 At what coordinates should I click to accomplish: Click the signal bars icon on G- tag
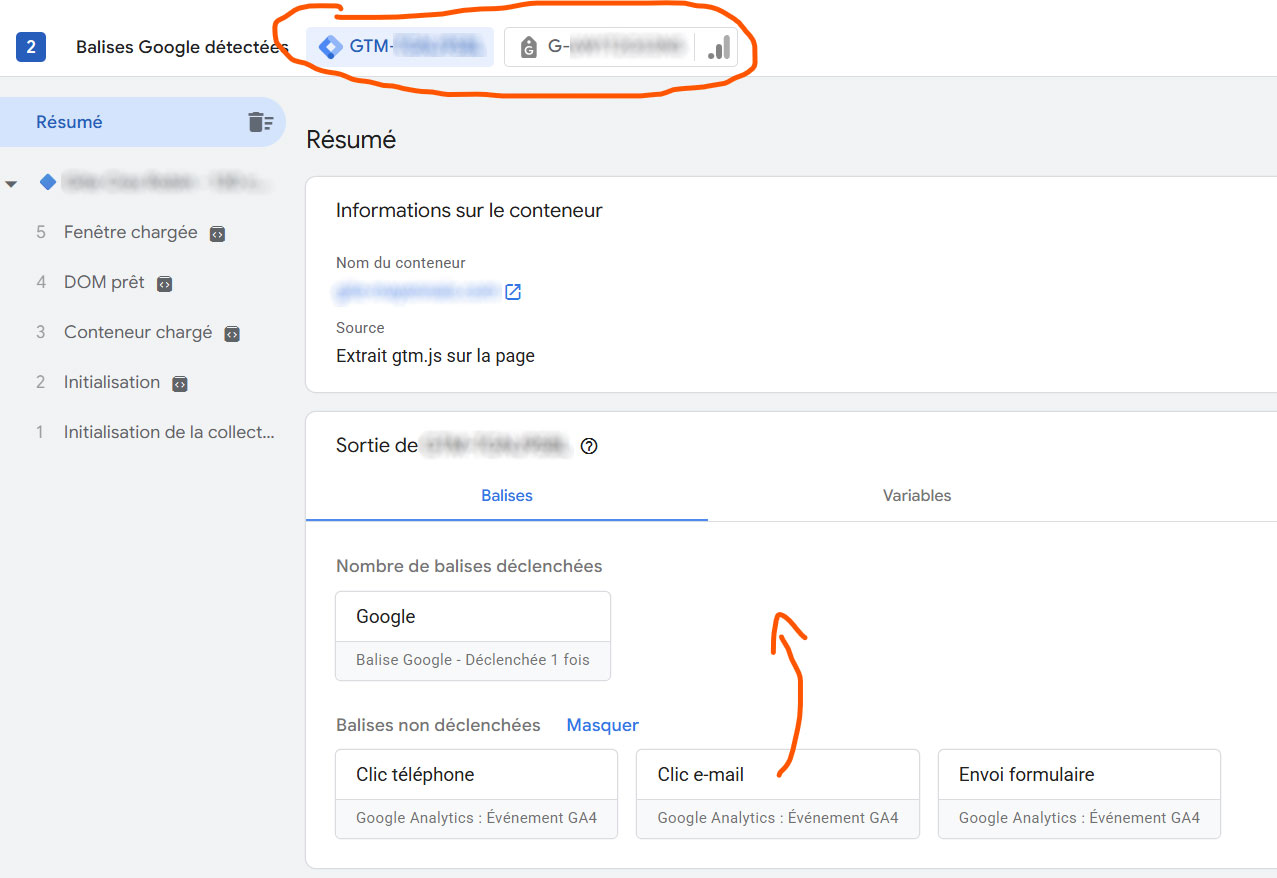(x=718, y=47)
